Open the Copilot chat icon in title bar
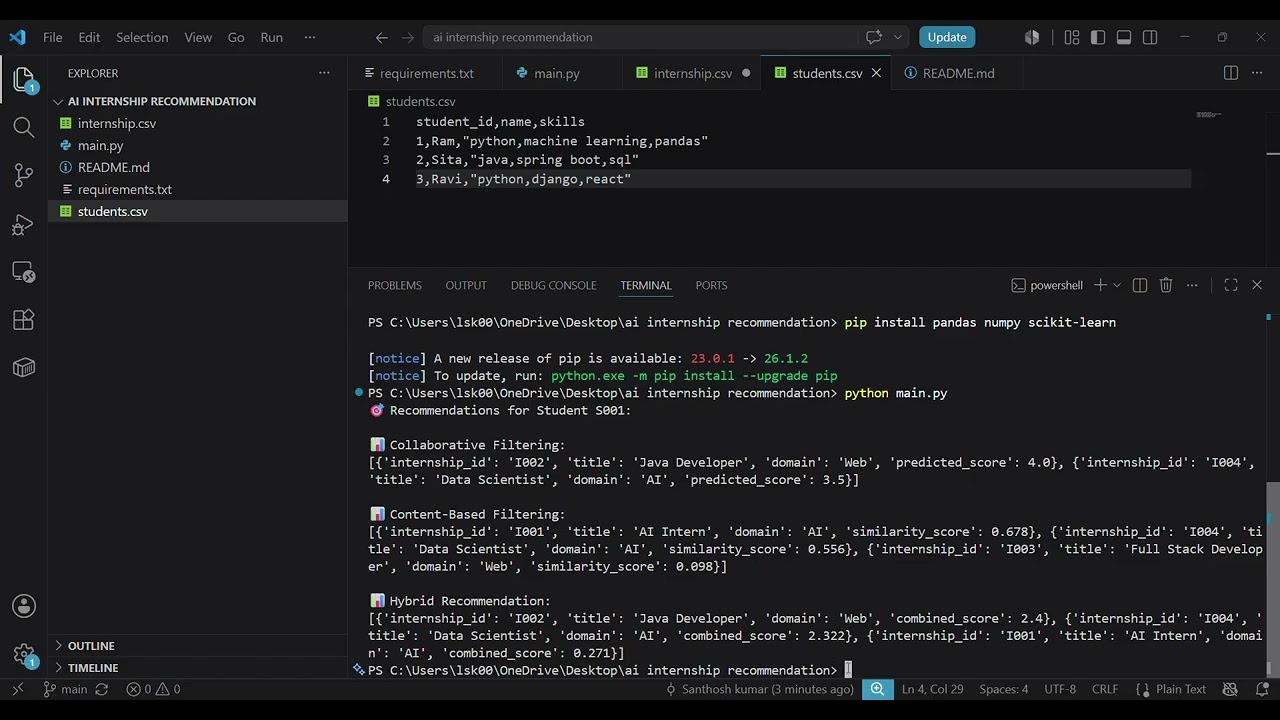The height and width of the screenshot is (720, 1280). [874, 37]
